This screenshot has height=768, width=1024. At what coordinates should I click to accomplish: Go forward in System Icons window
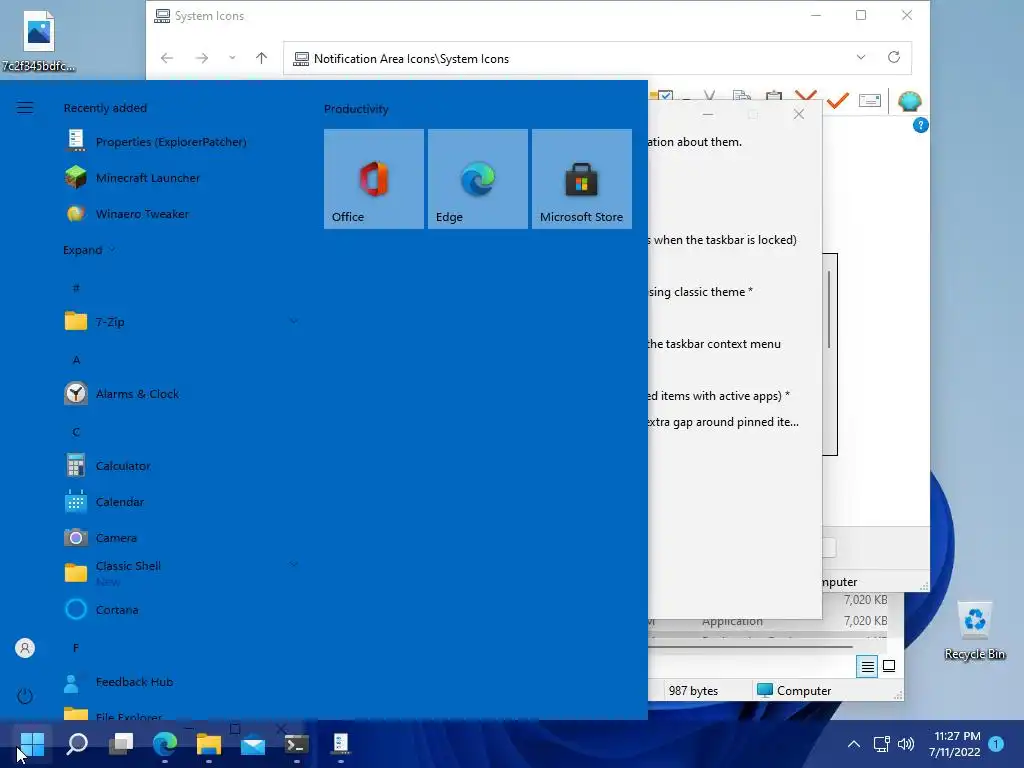[202, 58]
